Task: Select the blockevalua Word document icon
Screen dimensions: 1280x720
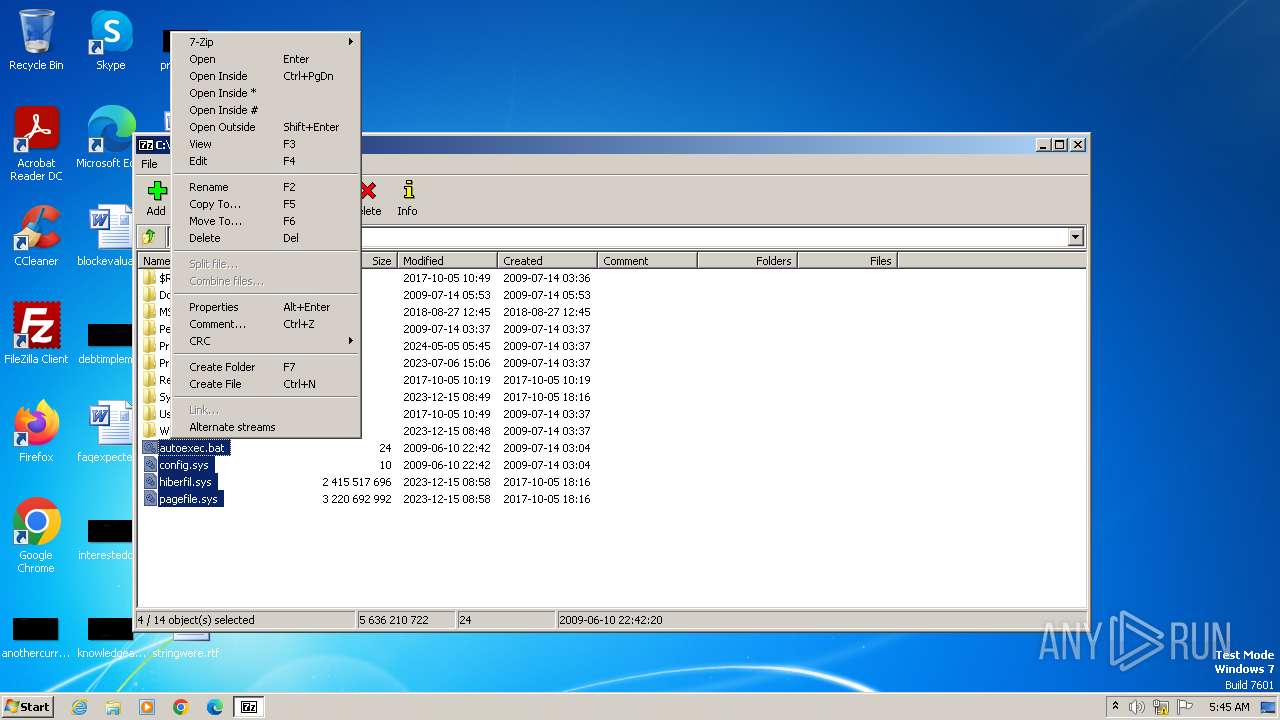Action: [108, 236]
